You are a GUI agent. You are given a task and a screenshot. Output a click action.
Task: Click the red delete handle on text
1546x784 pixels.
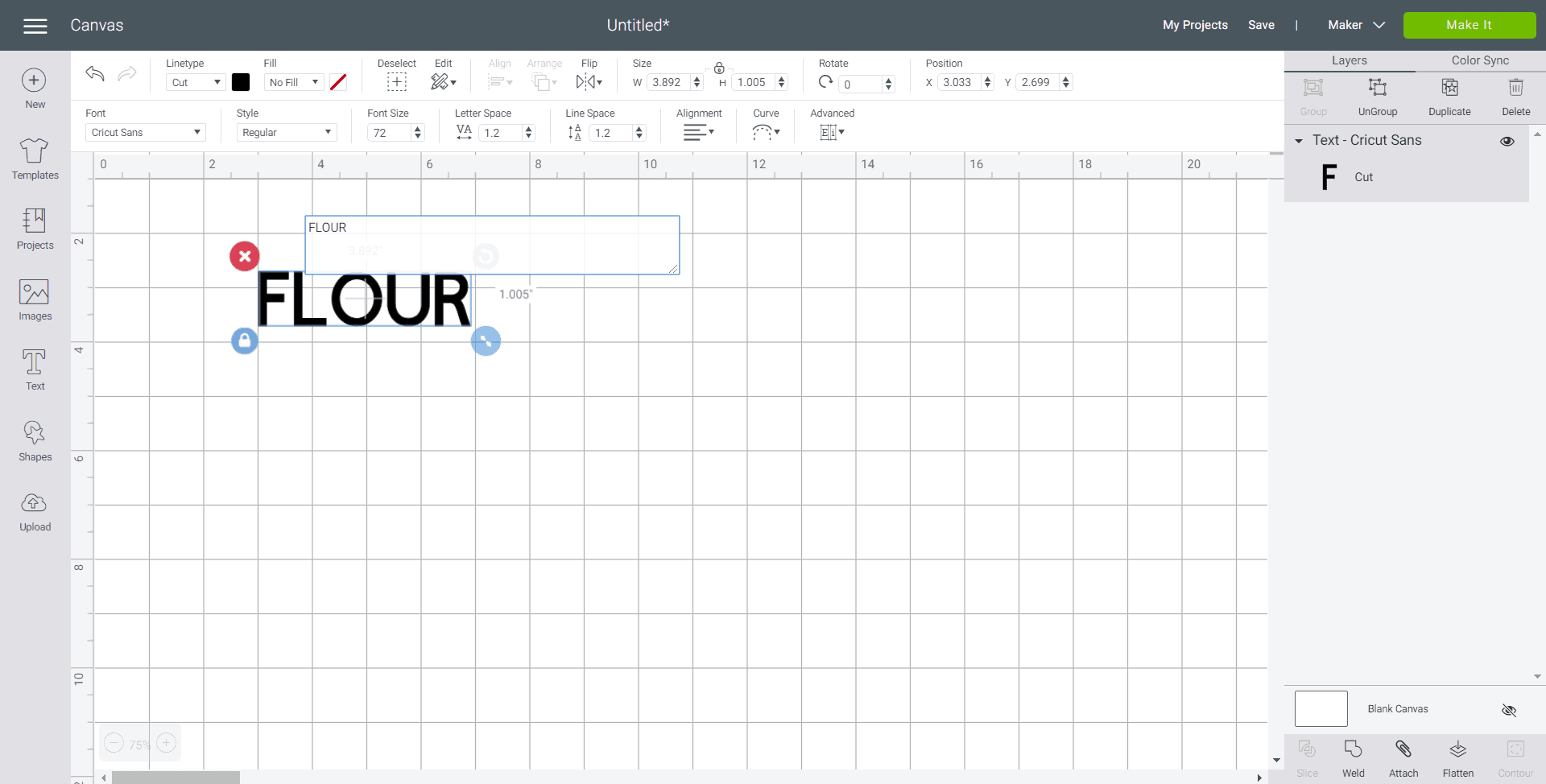[244, 257]
